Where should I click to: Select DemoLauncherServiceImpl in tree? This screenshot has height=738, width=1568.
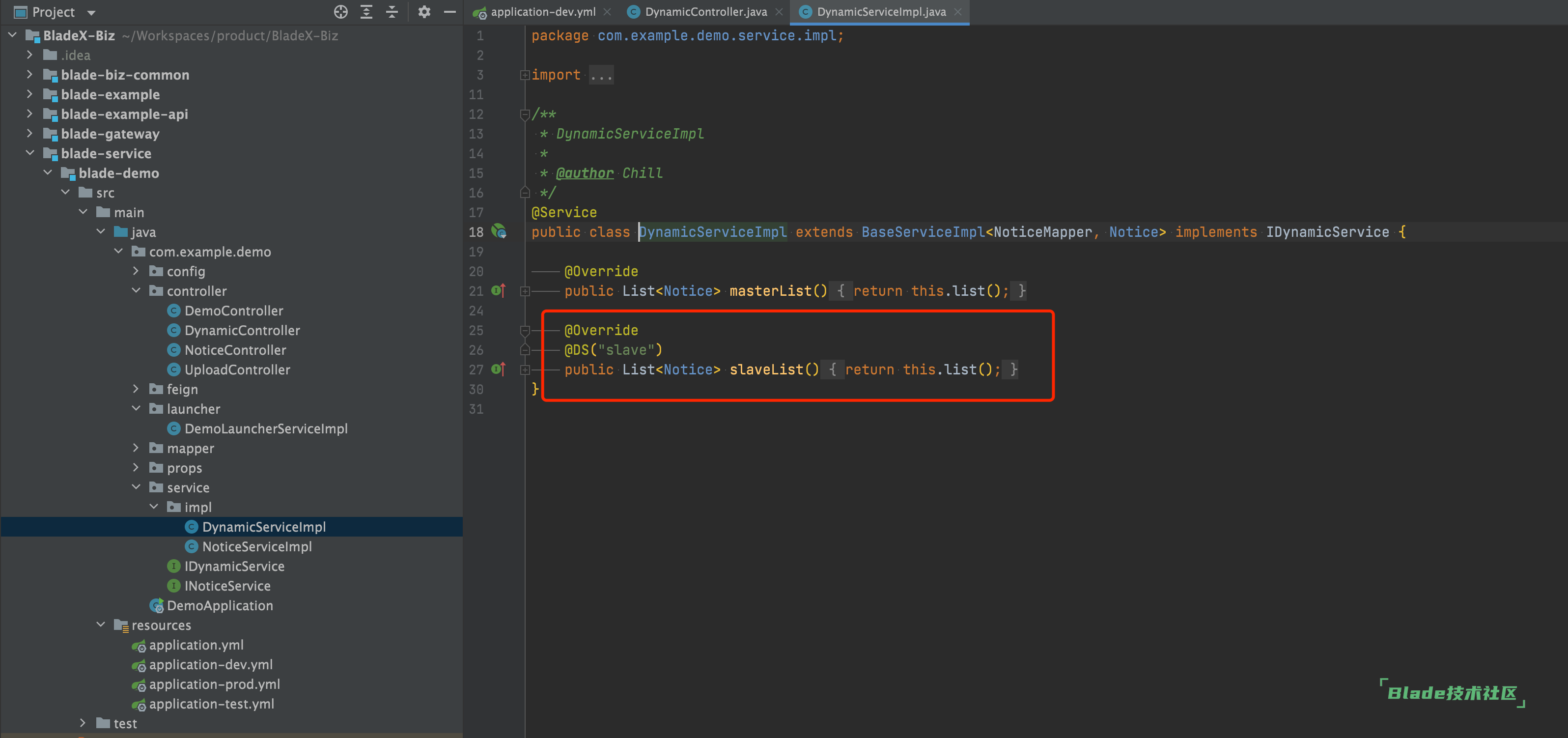pos(266,428)
